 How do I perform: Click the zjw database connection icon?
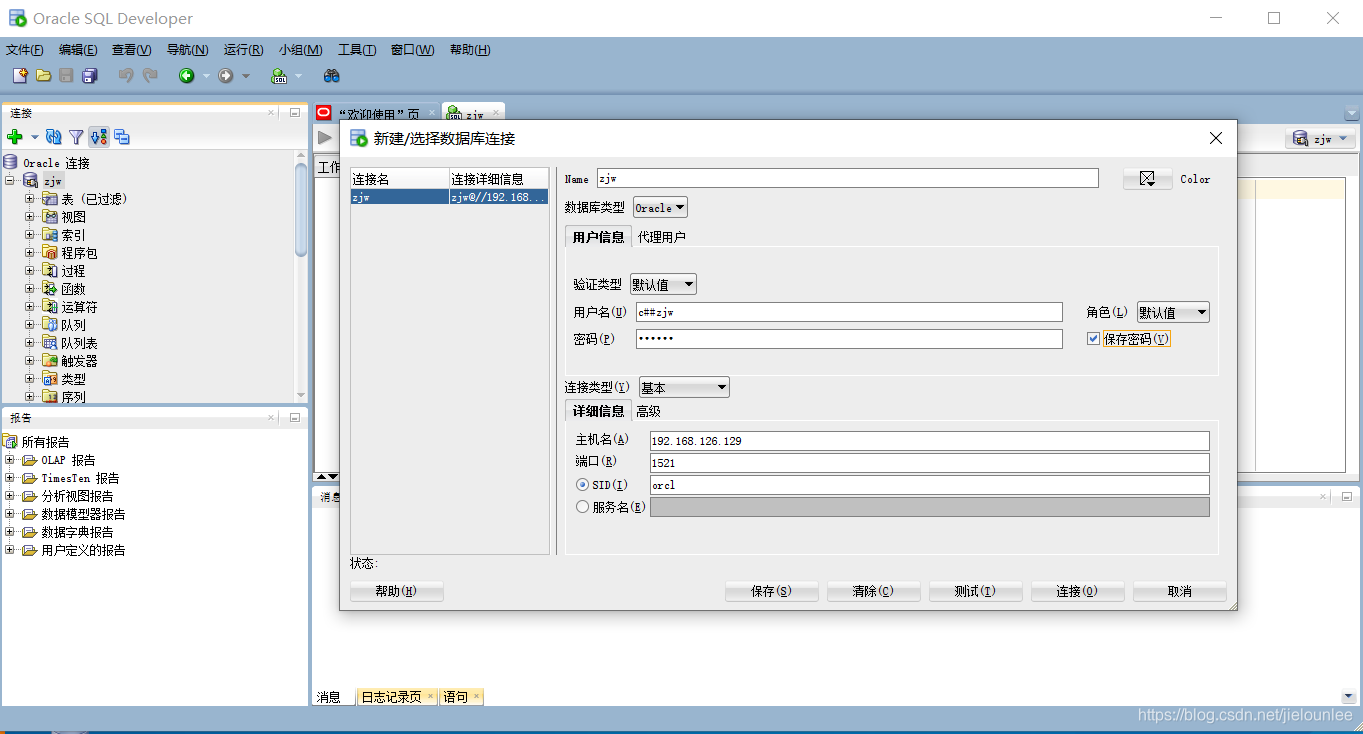click(x=31, y=181)
